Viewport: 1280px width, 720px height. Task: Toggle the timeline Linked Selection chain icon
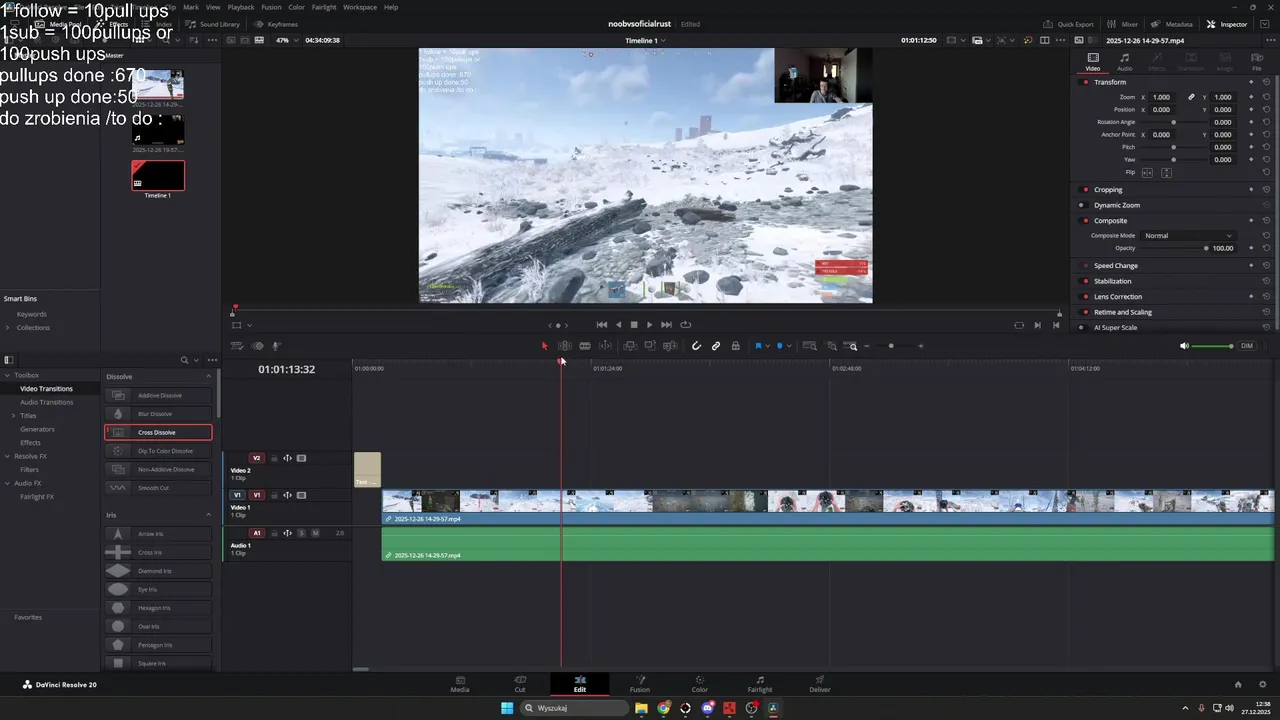[716, 346]
